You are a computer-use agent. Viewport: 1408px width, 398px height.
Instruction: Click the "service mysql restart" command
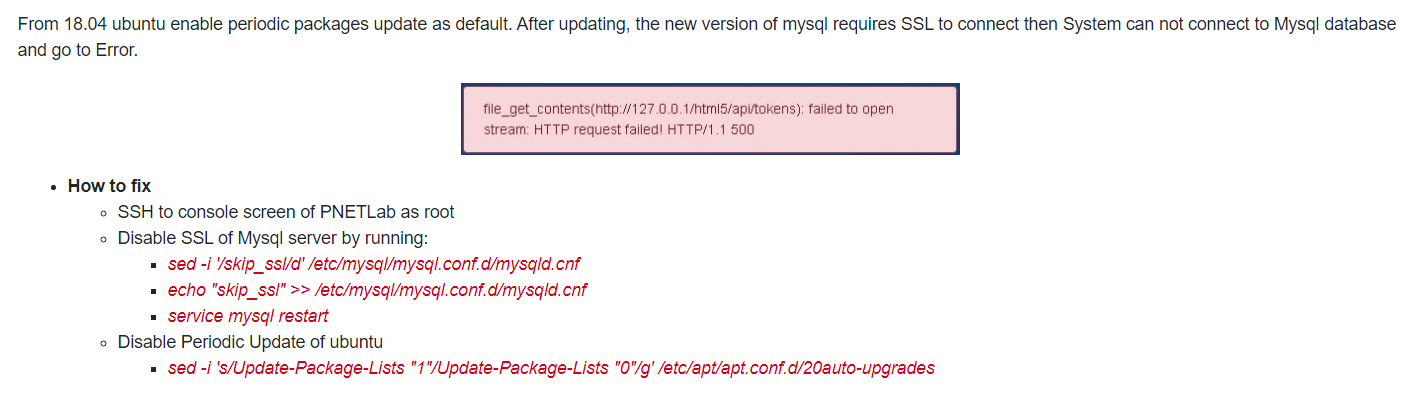click(248, 316)
